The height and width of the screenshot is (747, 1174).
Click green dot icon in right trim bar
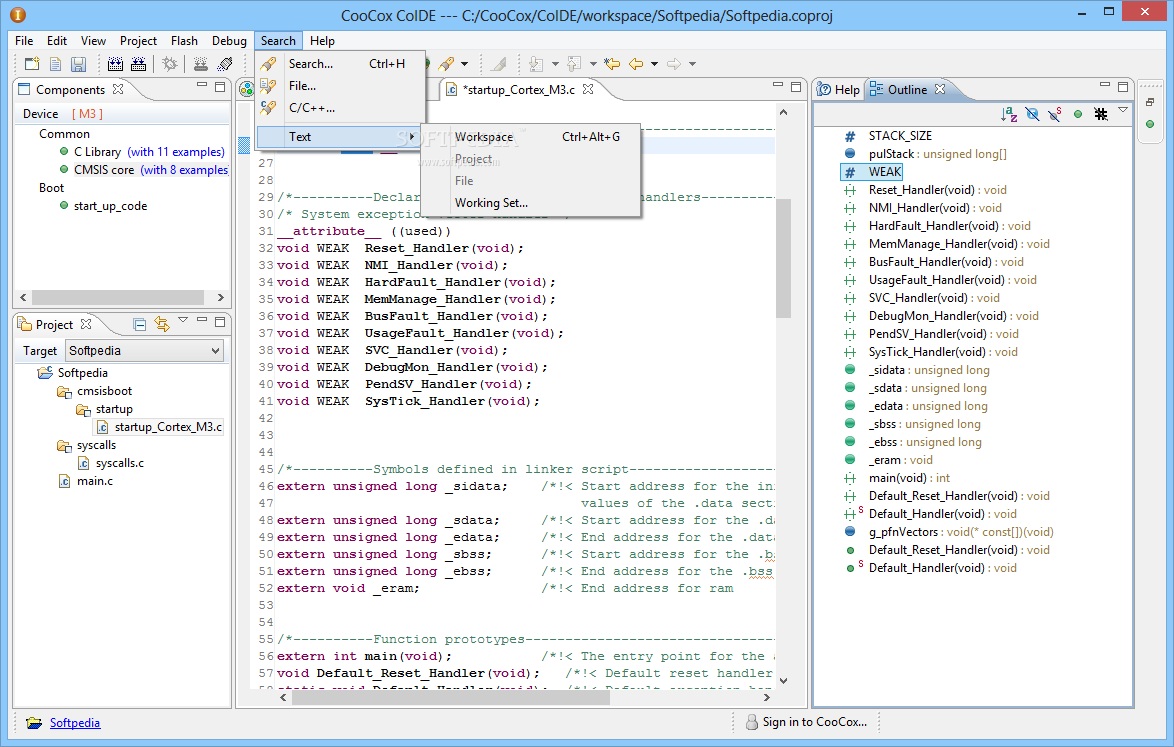tap(1150, 124)
